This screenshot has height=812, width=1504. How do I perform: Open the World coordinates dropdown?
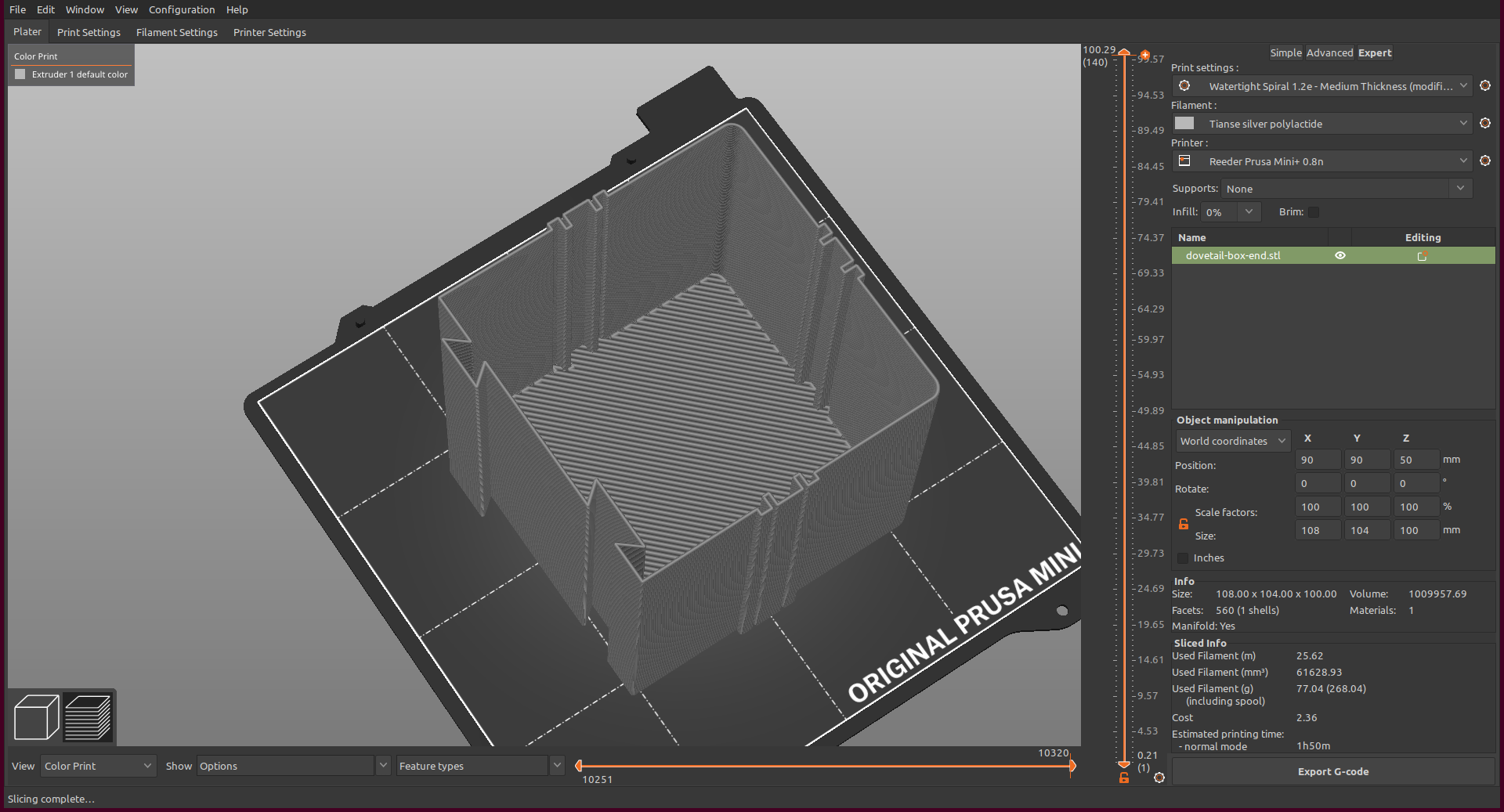tap(1232, 441)
